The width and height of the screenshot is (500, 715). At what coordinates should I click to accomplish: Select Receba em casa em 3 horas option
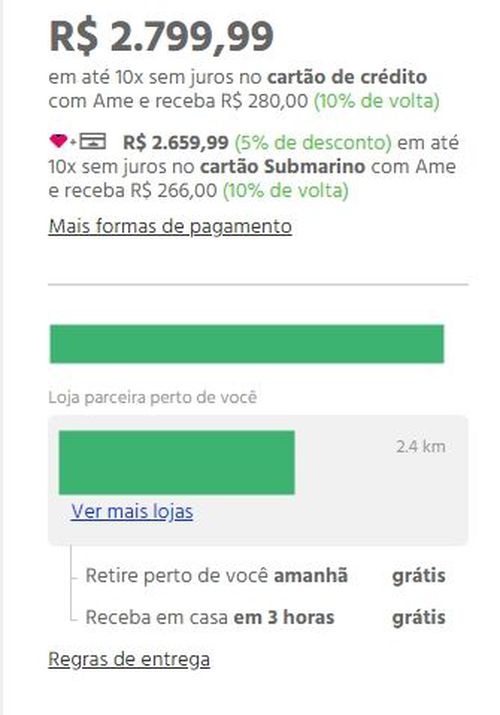210,617
